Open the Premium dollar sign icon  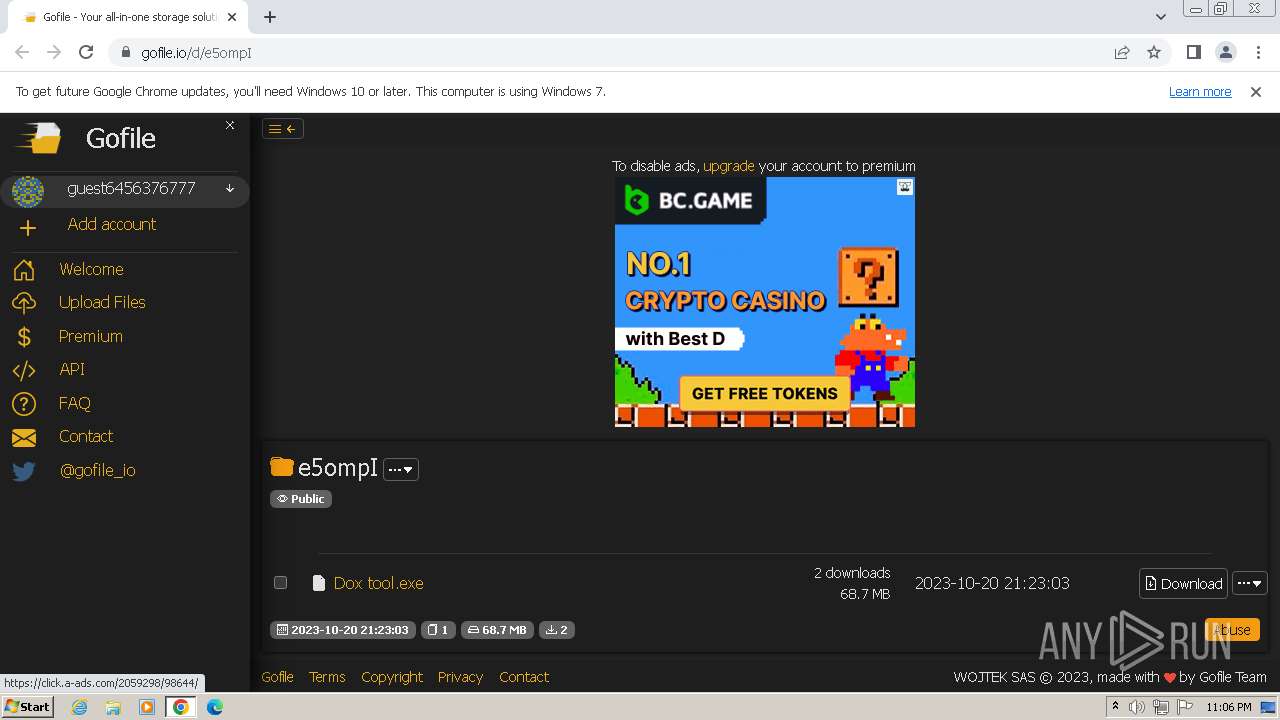point(24,337)
